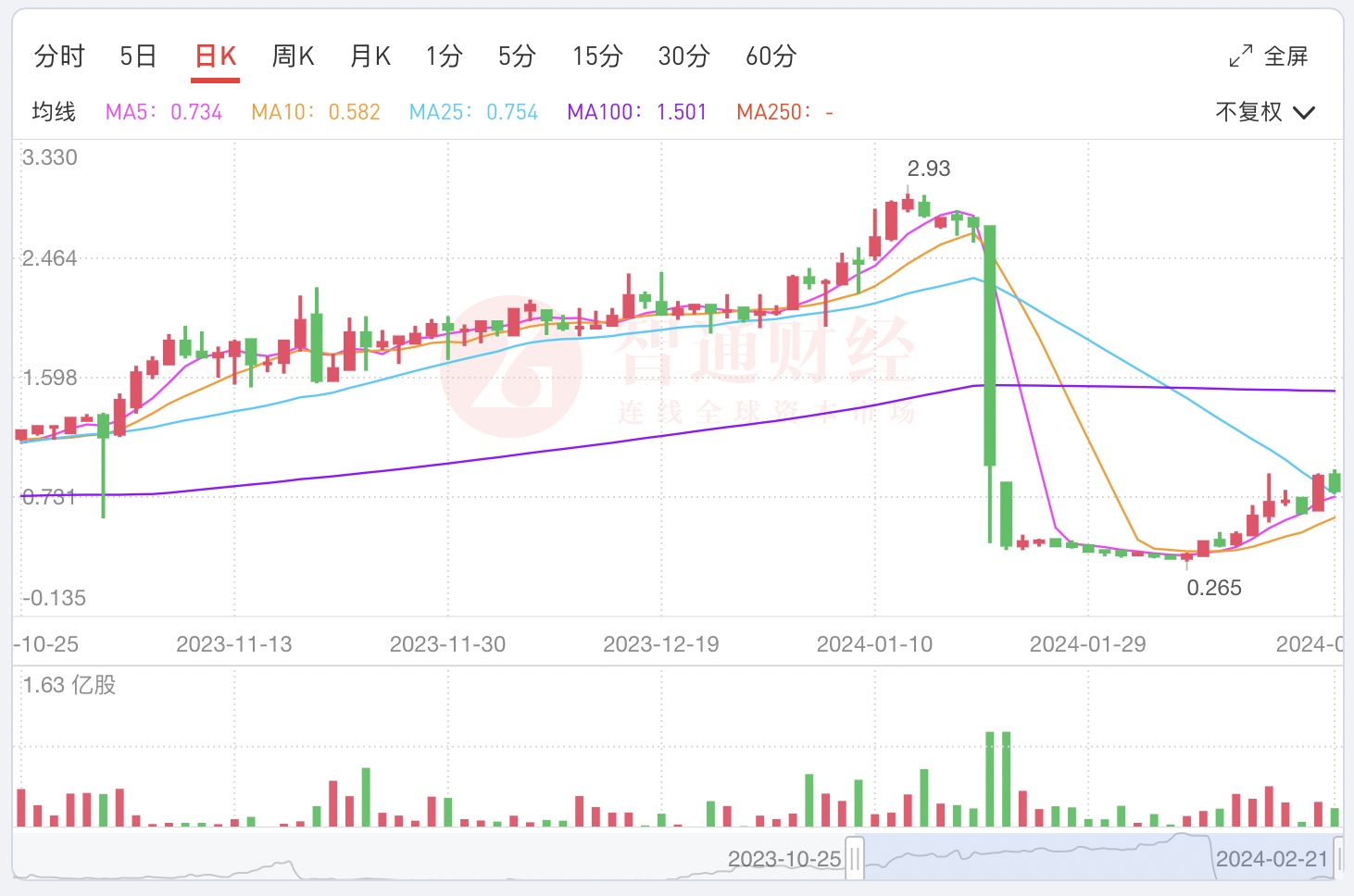
Task: Click the left range slider handle
Action: 855,859
